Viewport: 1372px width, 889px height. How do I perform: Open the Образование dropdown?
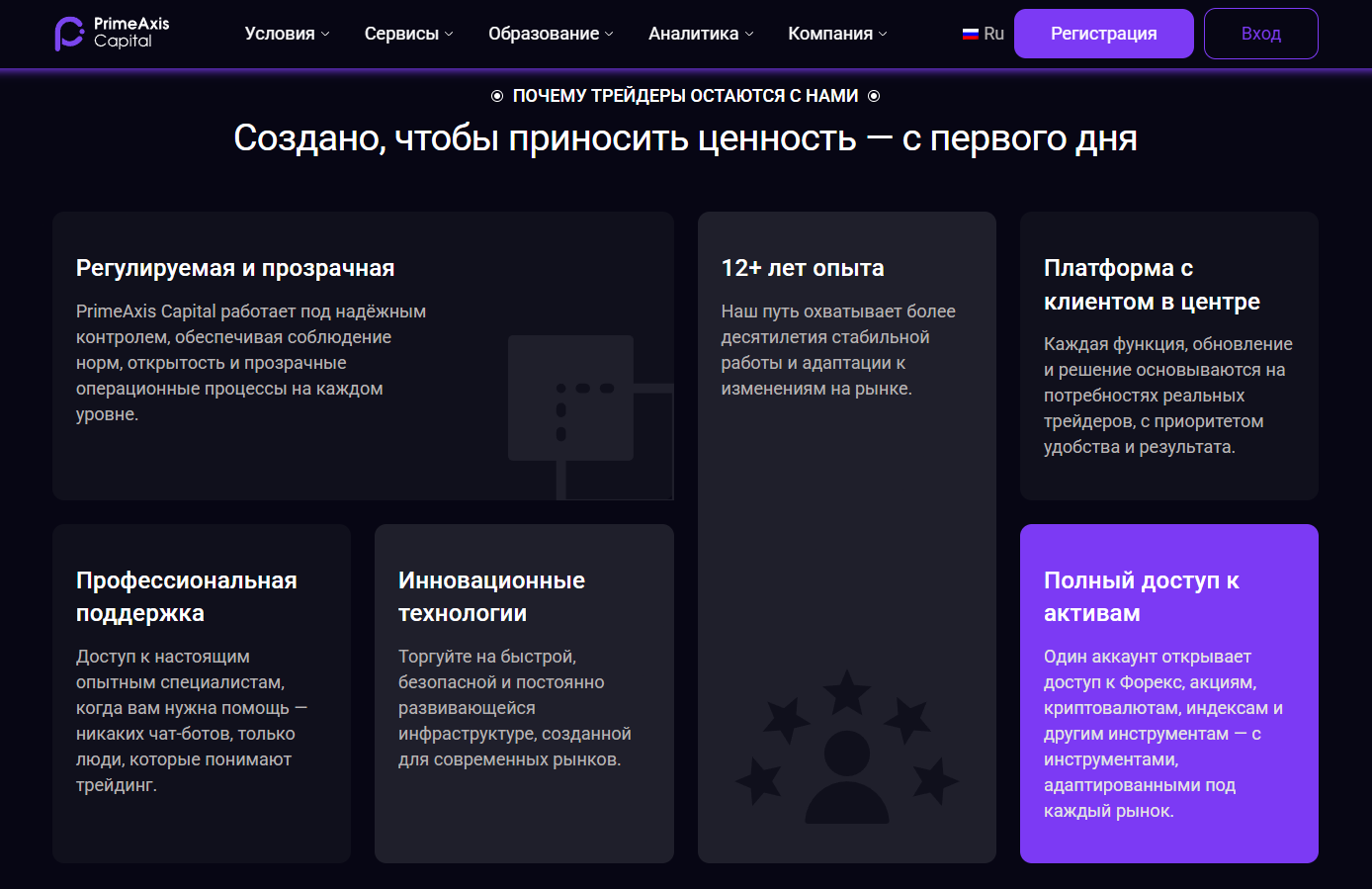[x=551, y=34]
